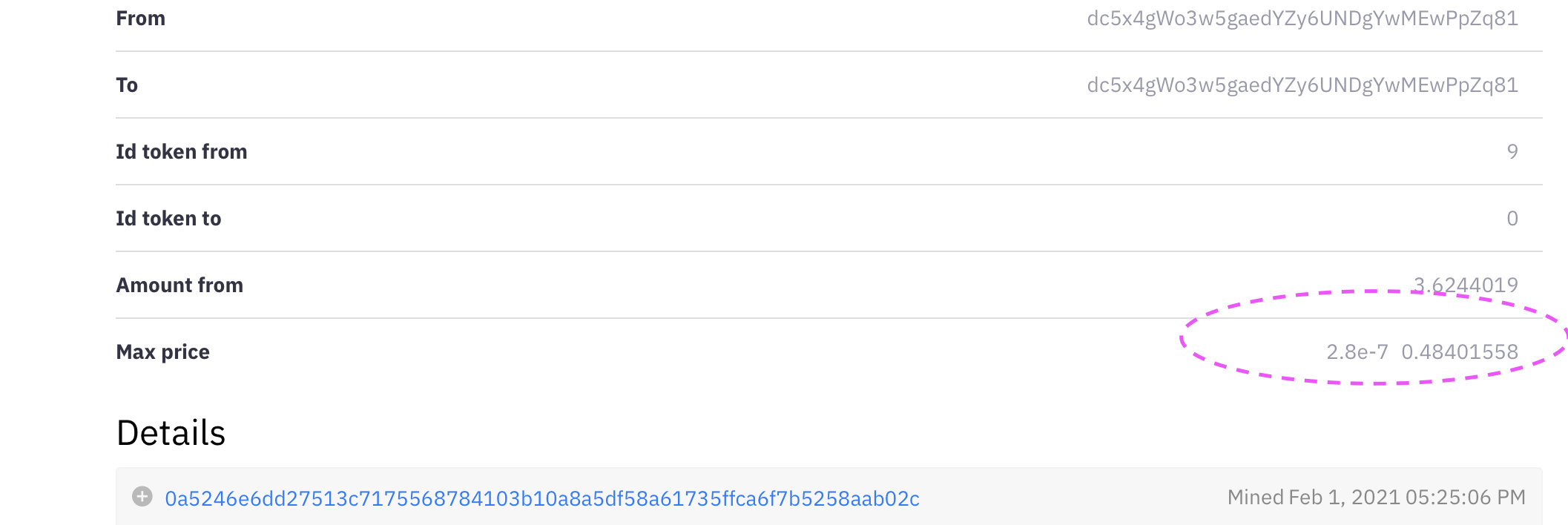Open the transaction hash link starting with 0a5246e6
The image size is (1568, 525).
(542, 498)
